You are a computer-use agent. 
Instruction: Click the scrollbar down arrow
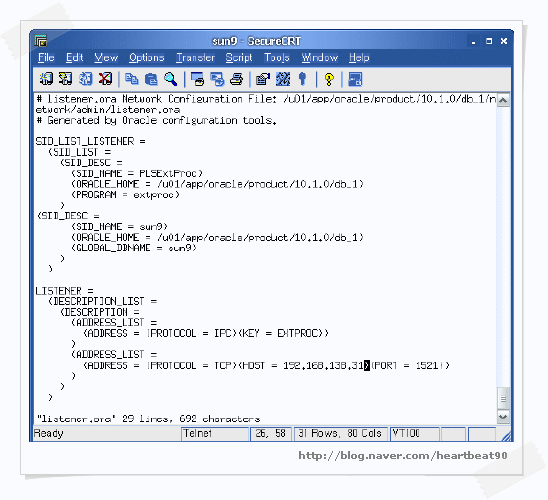[503, 416]
